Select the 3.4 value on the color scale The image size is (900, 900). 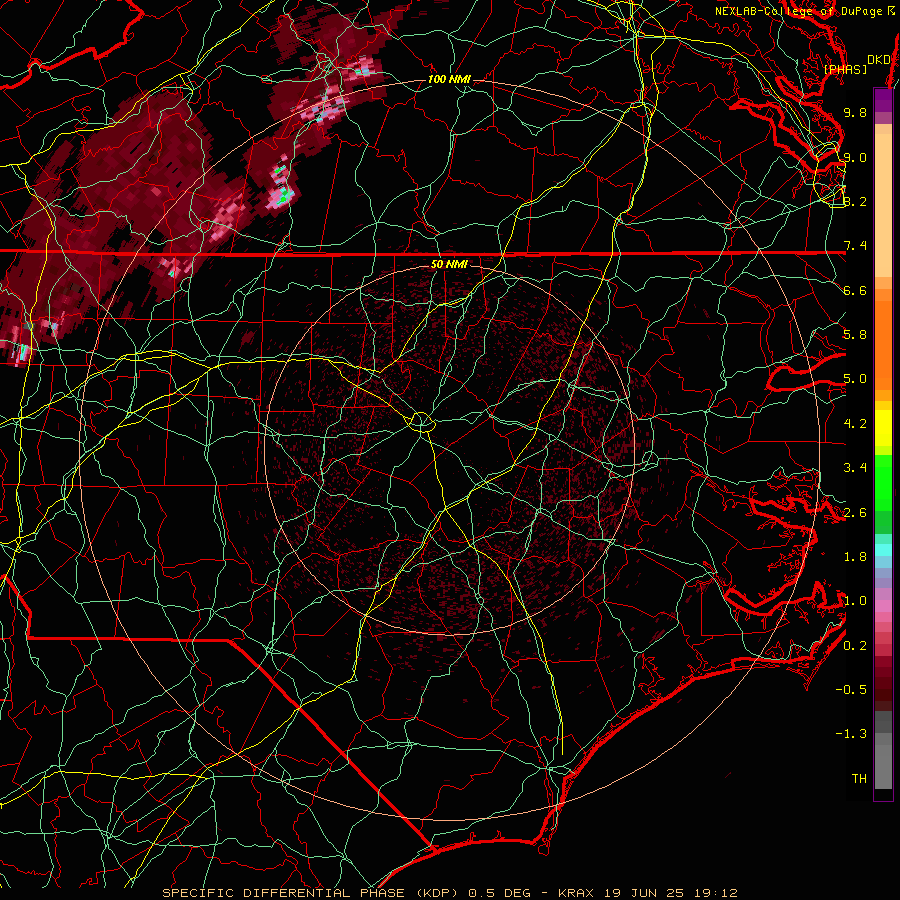coord(855,468)
